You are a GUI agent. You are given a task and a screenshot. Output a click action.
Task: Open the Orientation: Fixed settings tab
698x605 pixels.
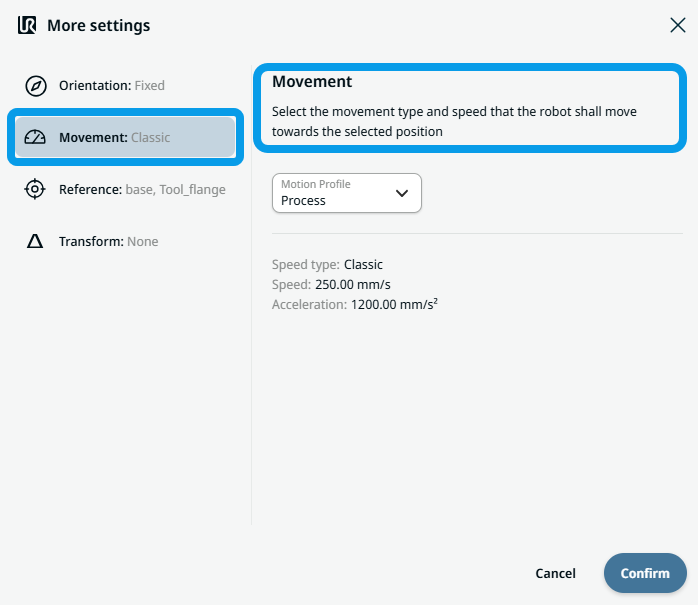(111, 86)
